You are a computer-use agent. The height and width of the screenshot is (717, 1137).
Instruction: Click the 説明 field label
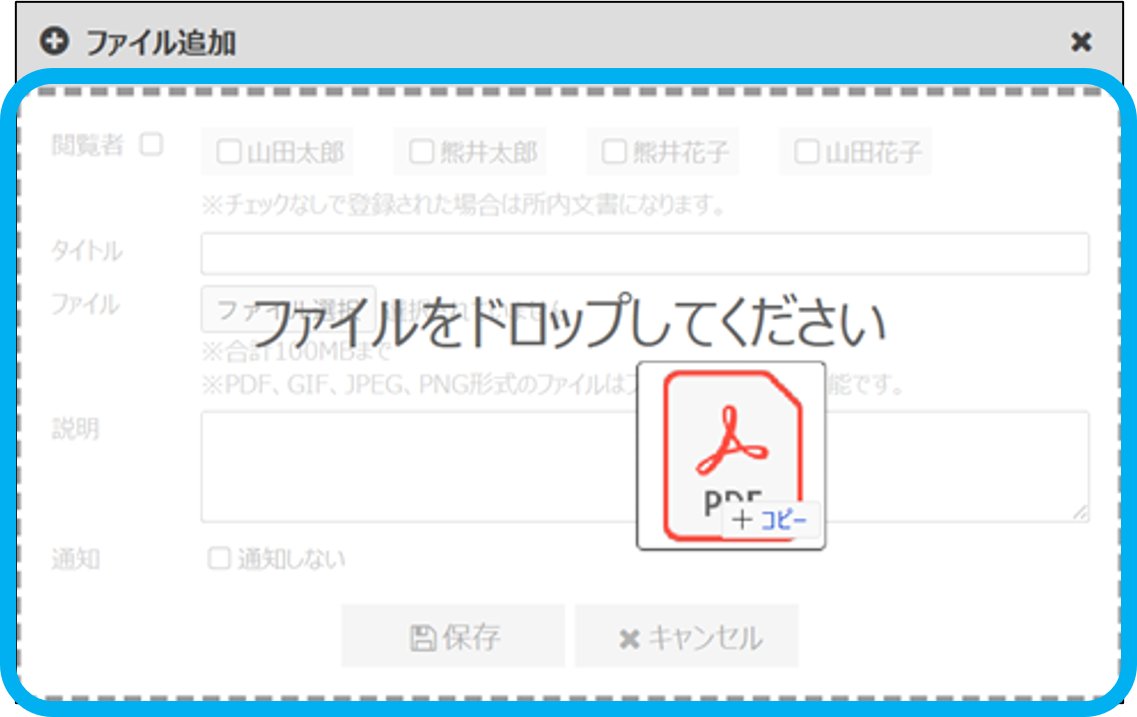(x=75, y=429)
